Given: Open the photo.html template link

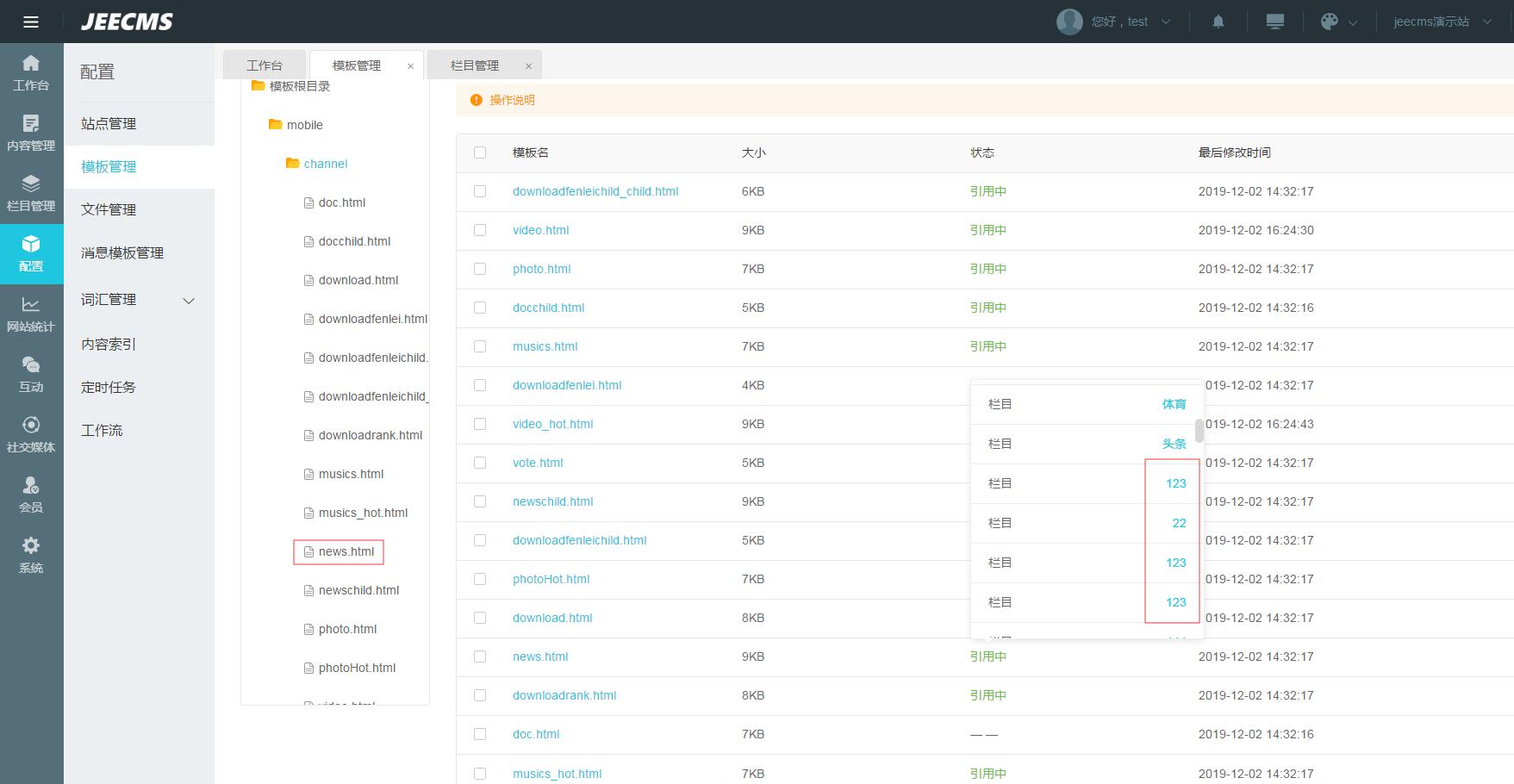Looking at the screenshot, I should point(541,269).
